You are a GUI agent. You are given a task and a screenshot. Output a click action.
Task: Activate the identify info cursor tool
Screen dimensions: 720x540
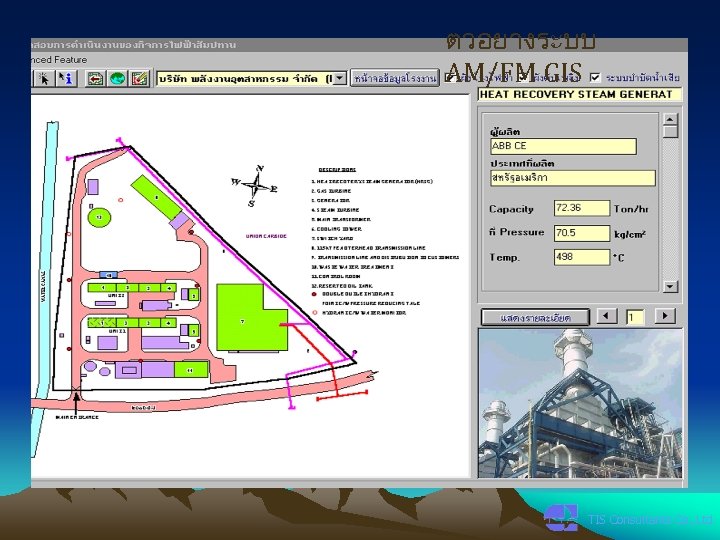pos(67,79)
